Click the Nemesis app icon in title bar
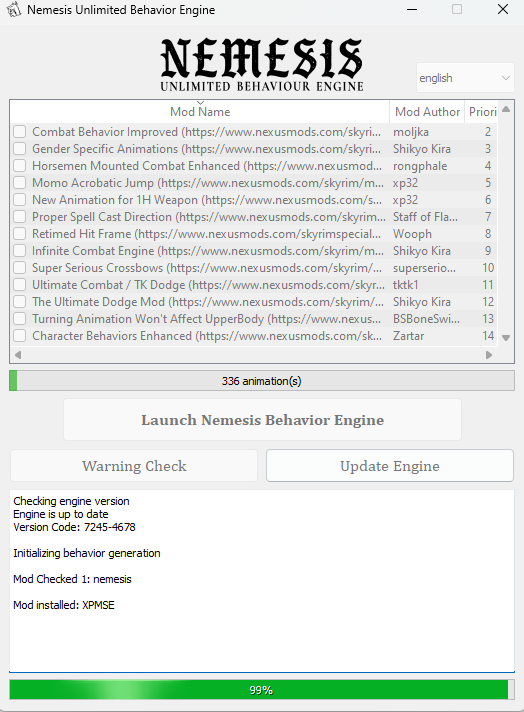524x712 pixels. [13, 9]
